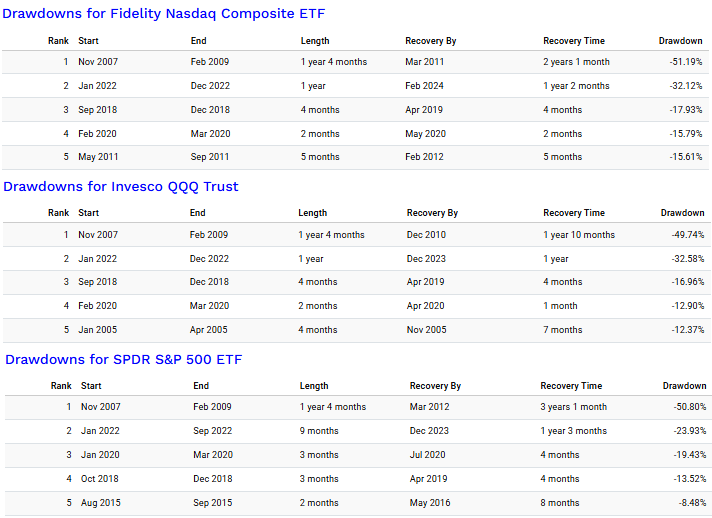The height and width of the screenshot is (518, 712).
Task: Click the 'Drawdowns for Fidelity Nasdaq Composite ETF' heading
Action: tap(164, 13)
